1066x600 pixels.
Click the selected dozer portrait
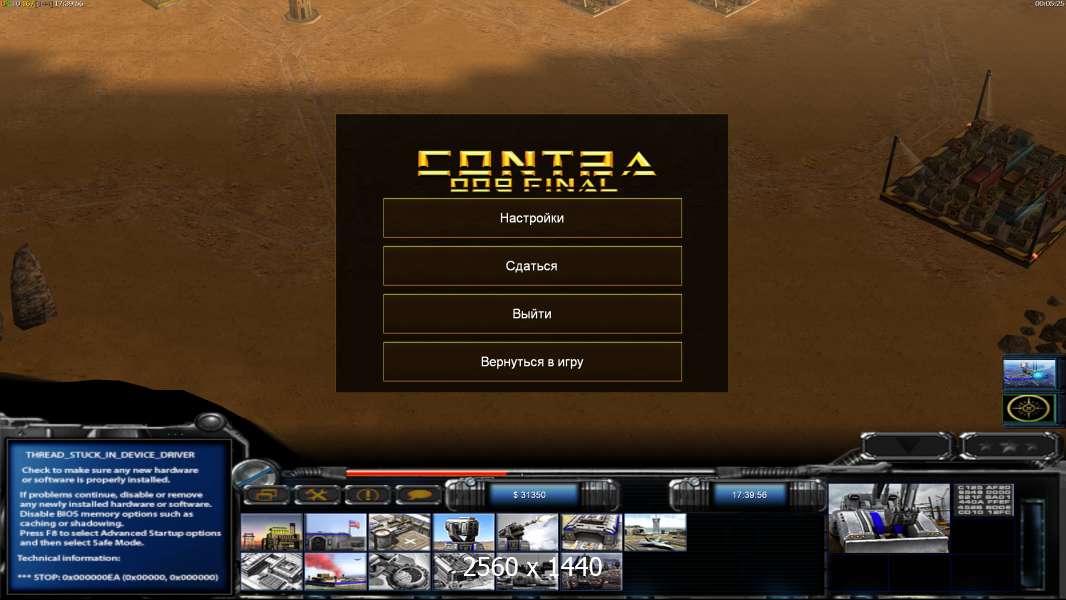[x=889, y=518]
